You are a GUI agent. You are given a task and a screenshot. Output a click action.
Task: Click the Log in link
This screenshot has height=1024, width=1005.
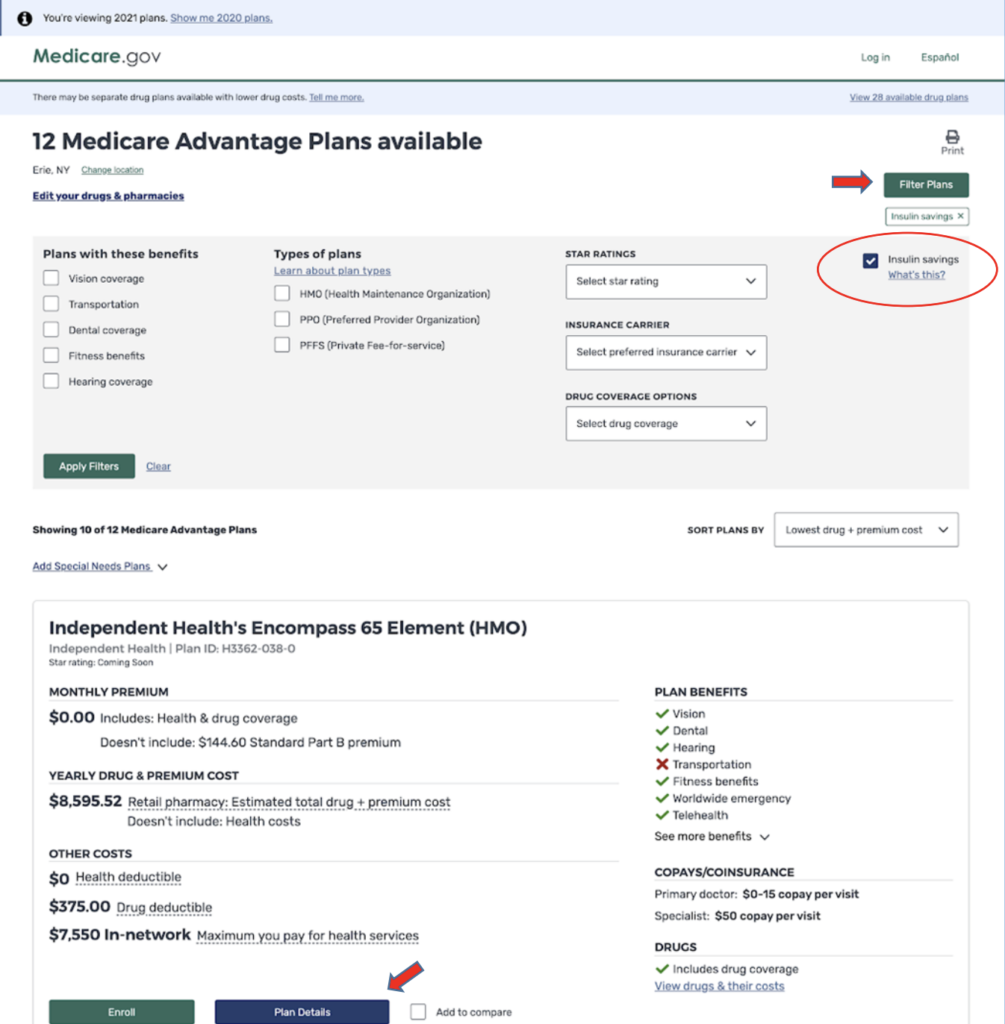pyautogui.click(x=875, y=57)
